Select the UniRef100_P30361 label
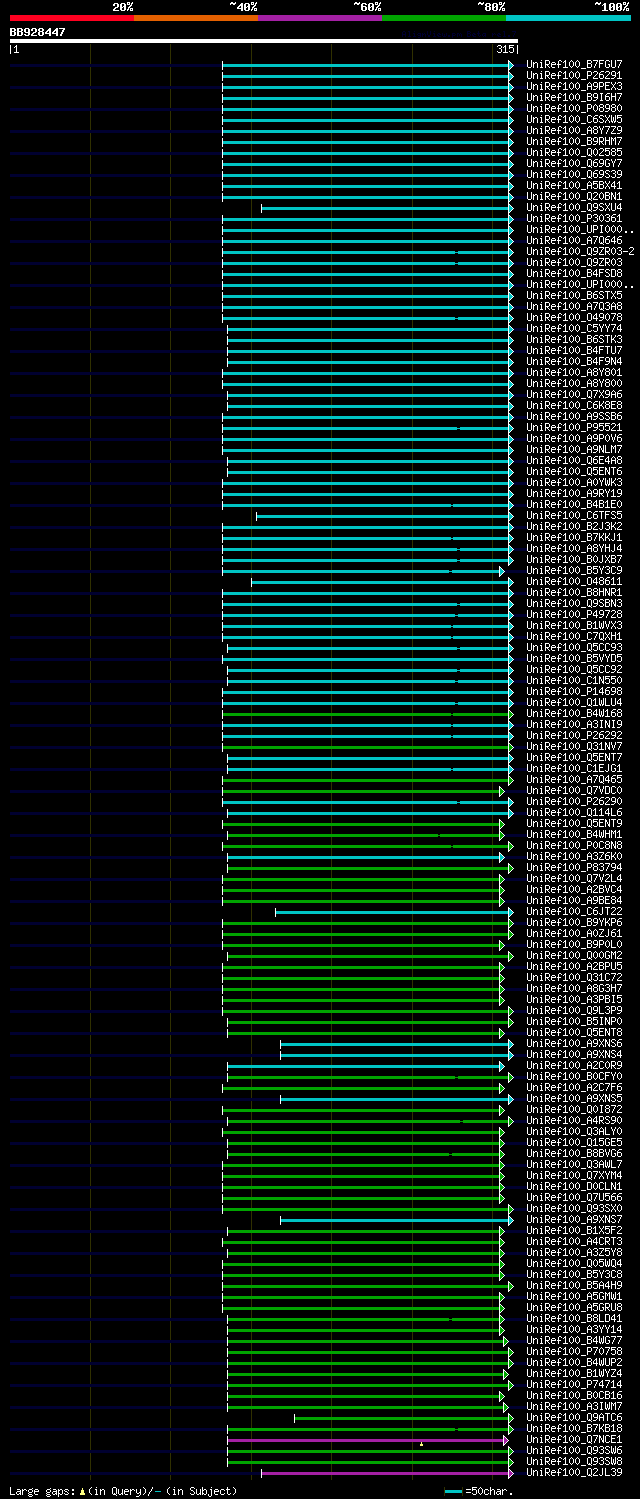The height and width of the screenshot is (1499, 640). tap(574, 218)
